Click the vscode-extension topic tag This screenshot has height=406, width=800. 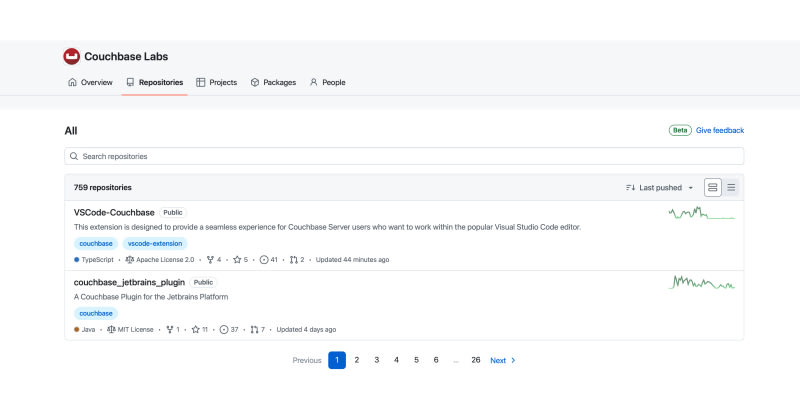(155, 243)
